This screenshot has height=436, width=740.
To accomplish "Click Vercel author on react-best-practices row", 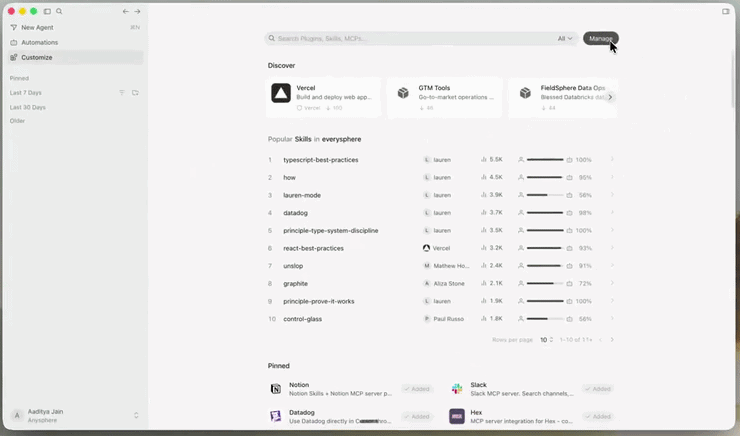I will tap(437, 248).
